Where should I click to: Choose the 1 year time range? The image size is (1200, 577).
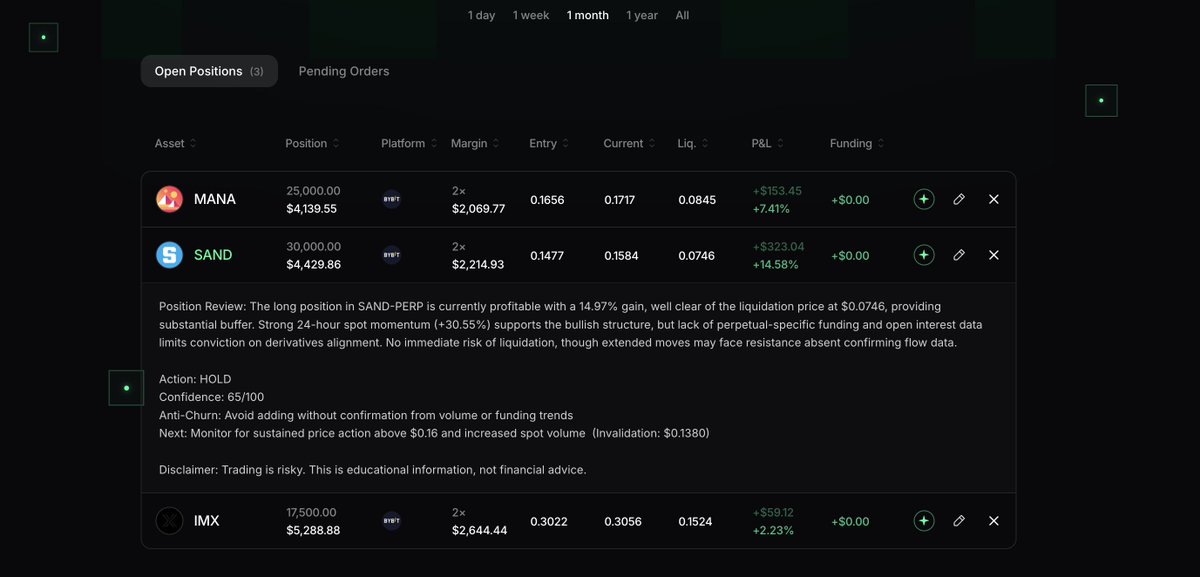coord(642,15)
